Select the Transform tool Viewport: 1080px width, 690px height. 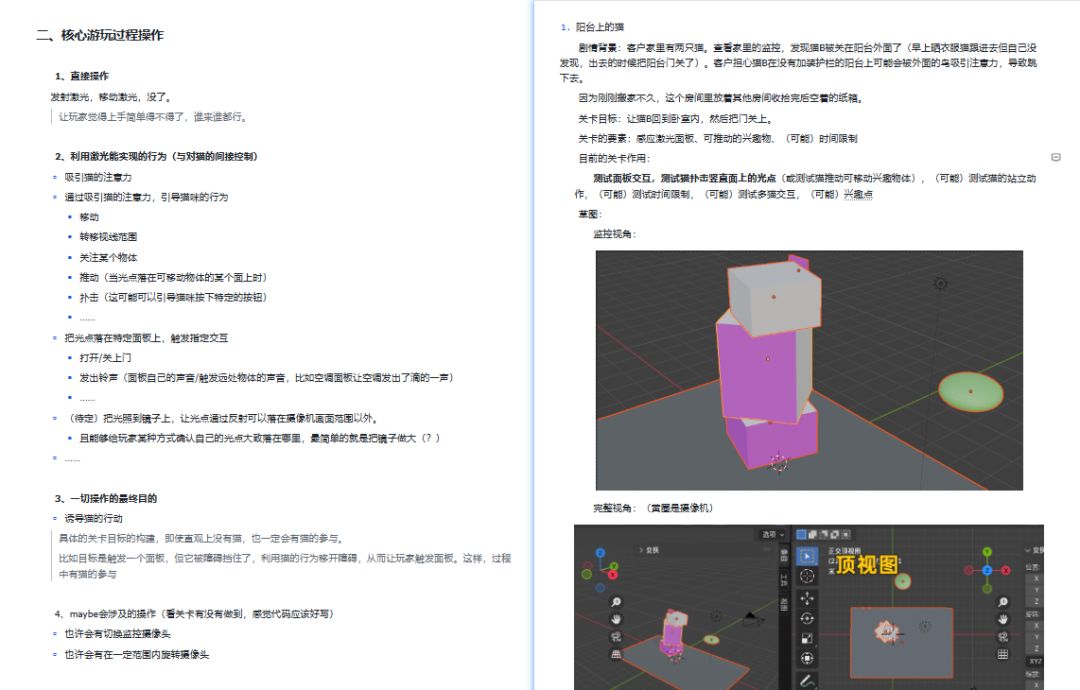(807, 658)
